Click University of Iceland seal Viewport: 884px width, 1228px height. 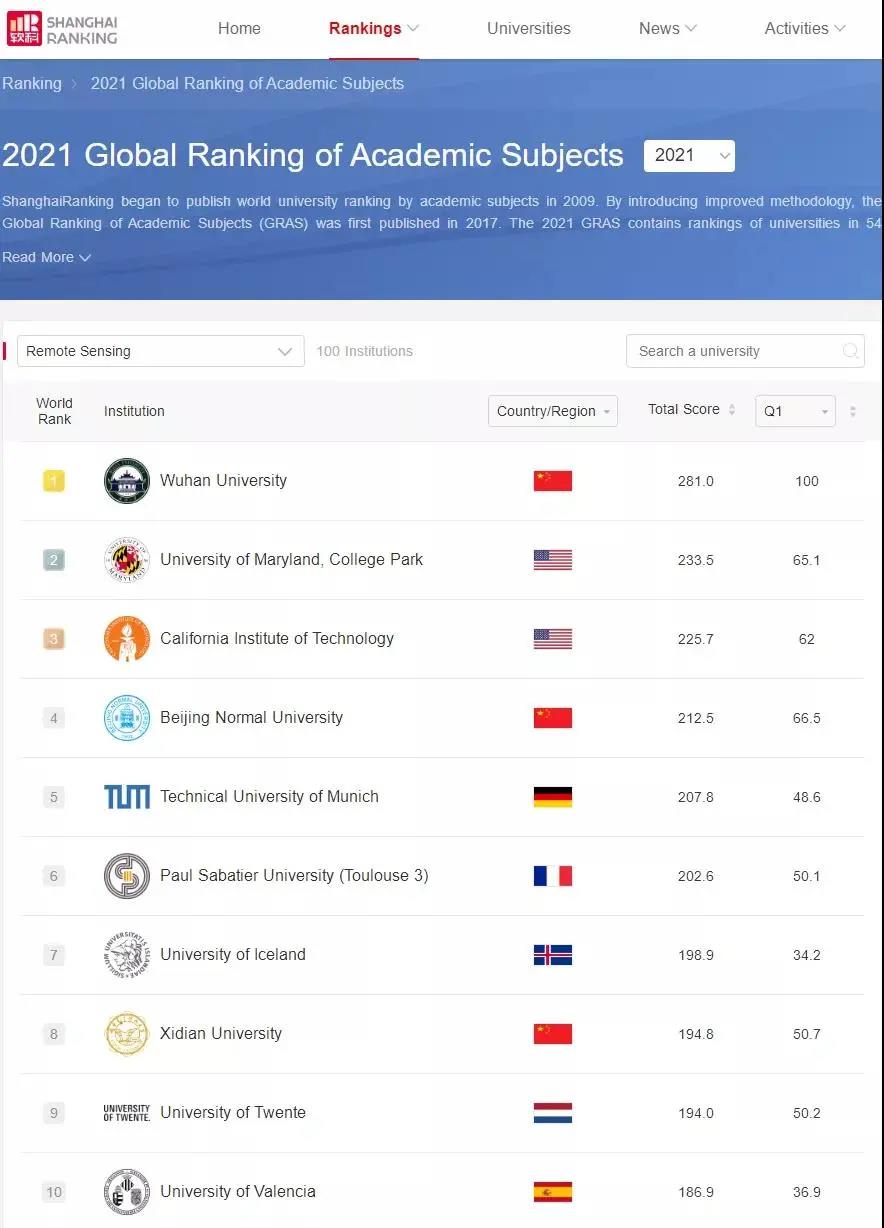[x=127, y=955]
